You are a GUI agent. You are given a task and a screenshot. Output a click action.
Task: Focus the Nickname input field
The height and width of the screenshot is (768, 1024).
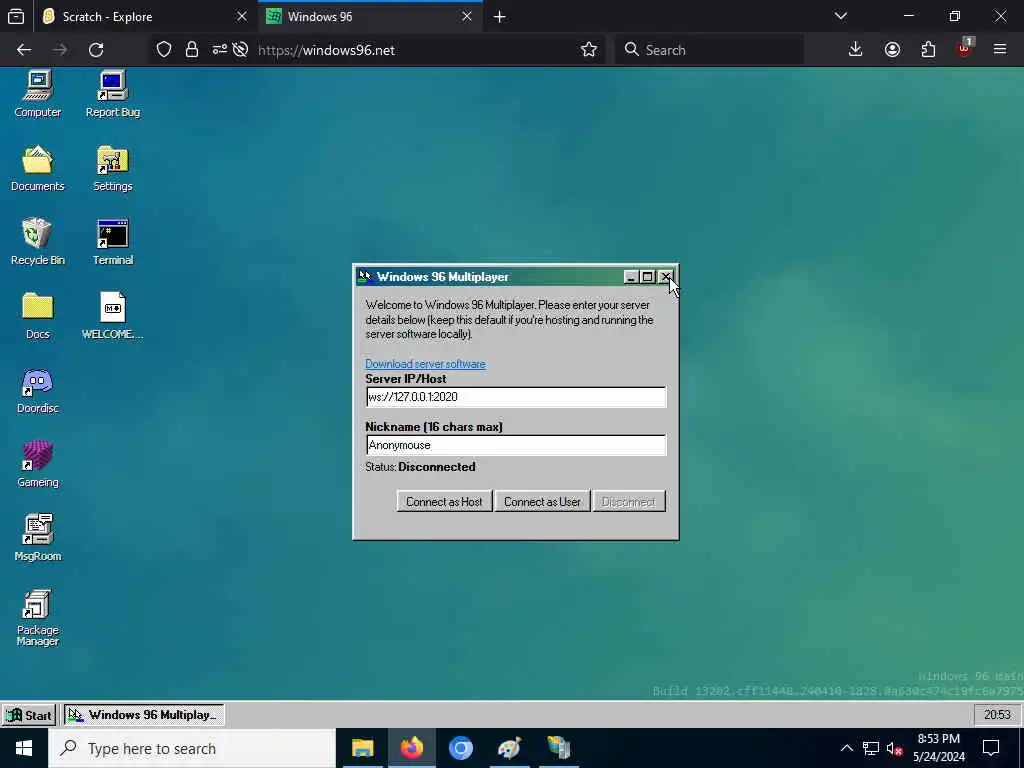click(515, 445)
